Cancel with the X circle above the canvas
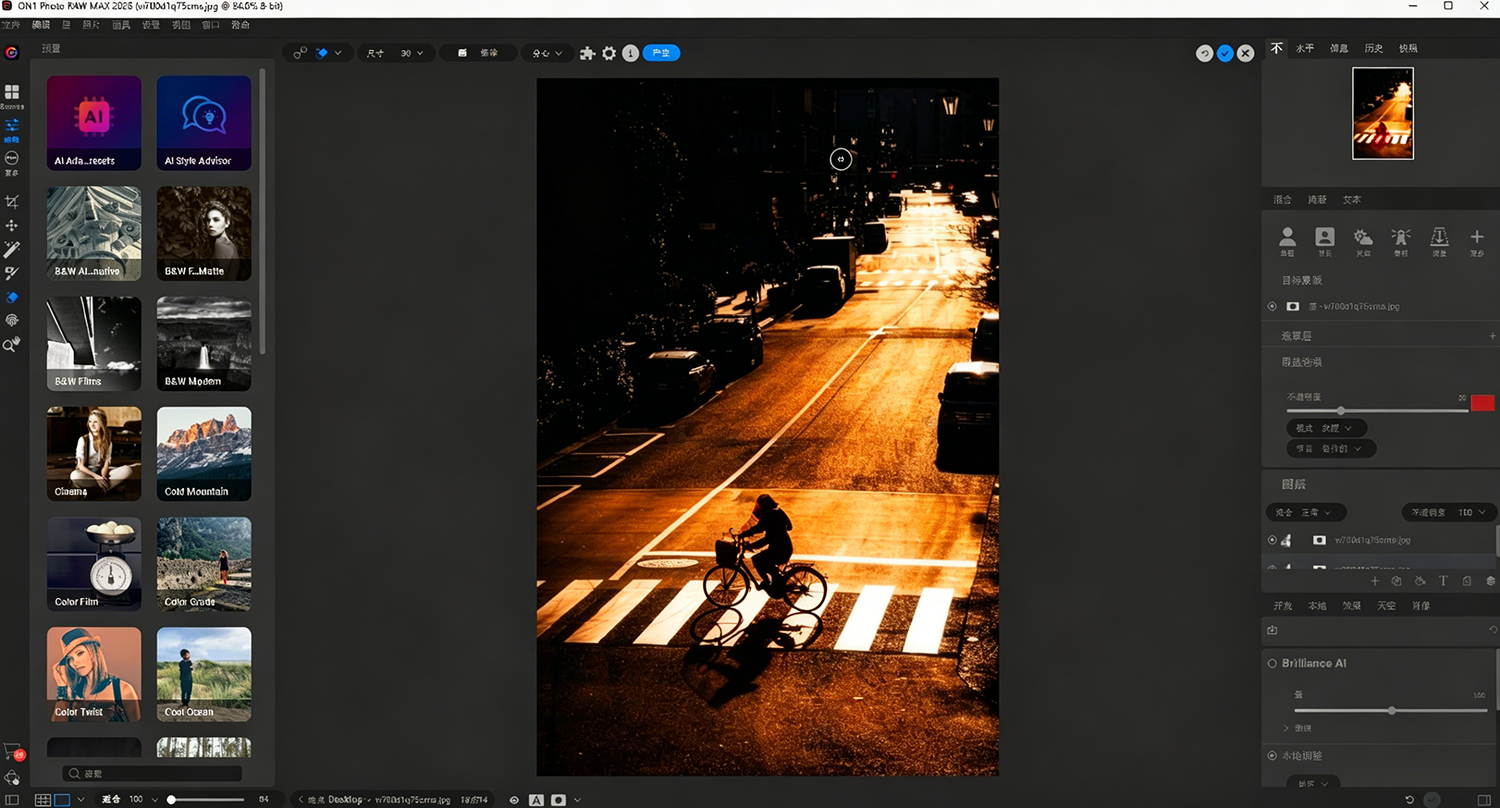This screenshot has height=808, width=1500. point(1245,53)
